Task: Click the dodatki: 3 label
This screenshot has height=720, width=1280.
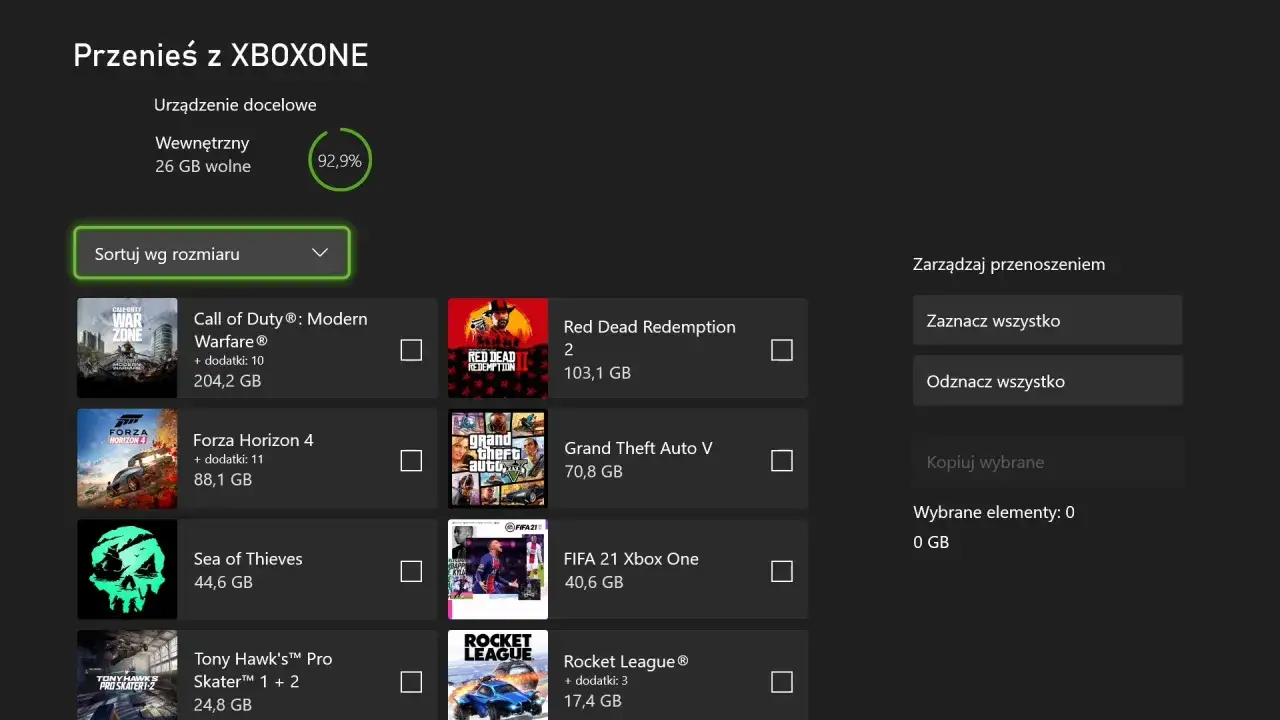Action: click(596, 681)
